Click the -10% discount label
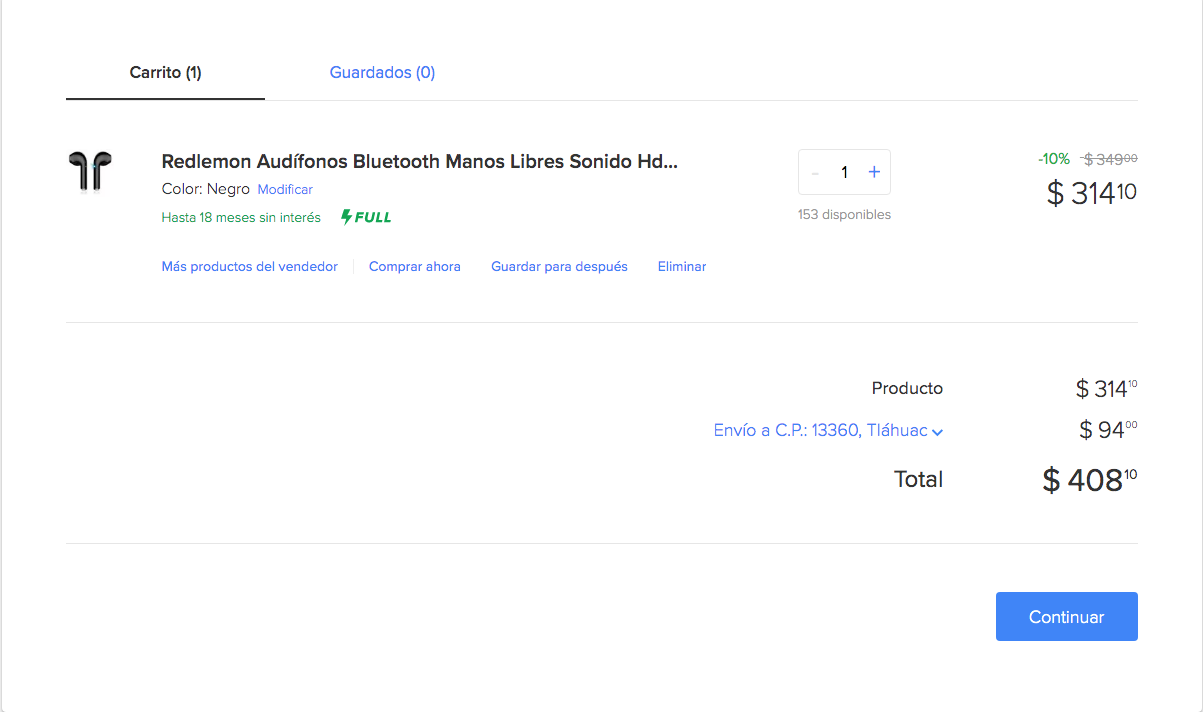1203x712 pixels. [1053, 159]
